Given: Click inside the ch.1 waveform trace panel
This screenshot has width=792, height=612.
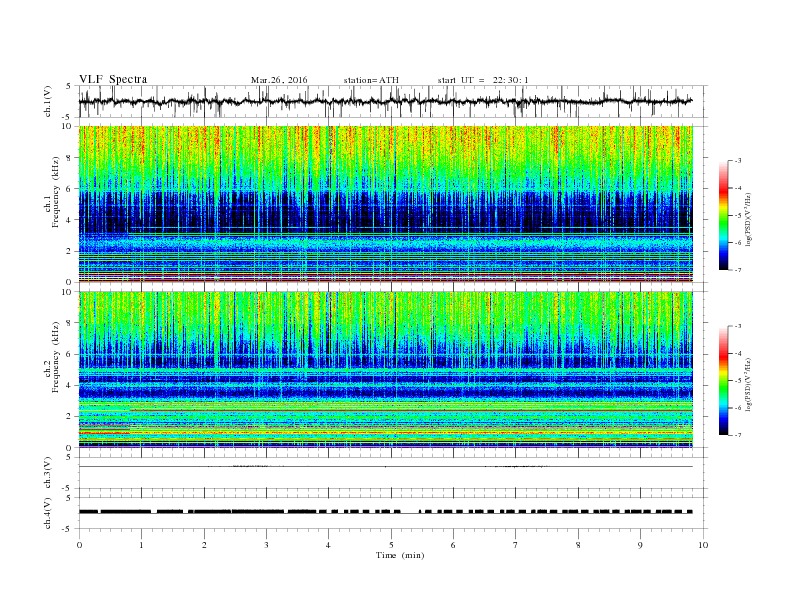Looking at the screenshot, I should 393,101.
